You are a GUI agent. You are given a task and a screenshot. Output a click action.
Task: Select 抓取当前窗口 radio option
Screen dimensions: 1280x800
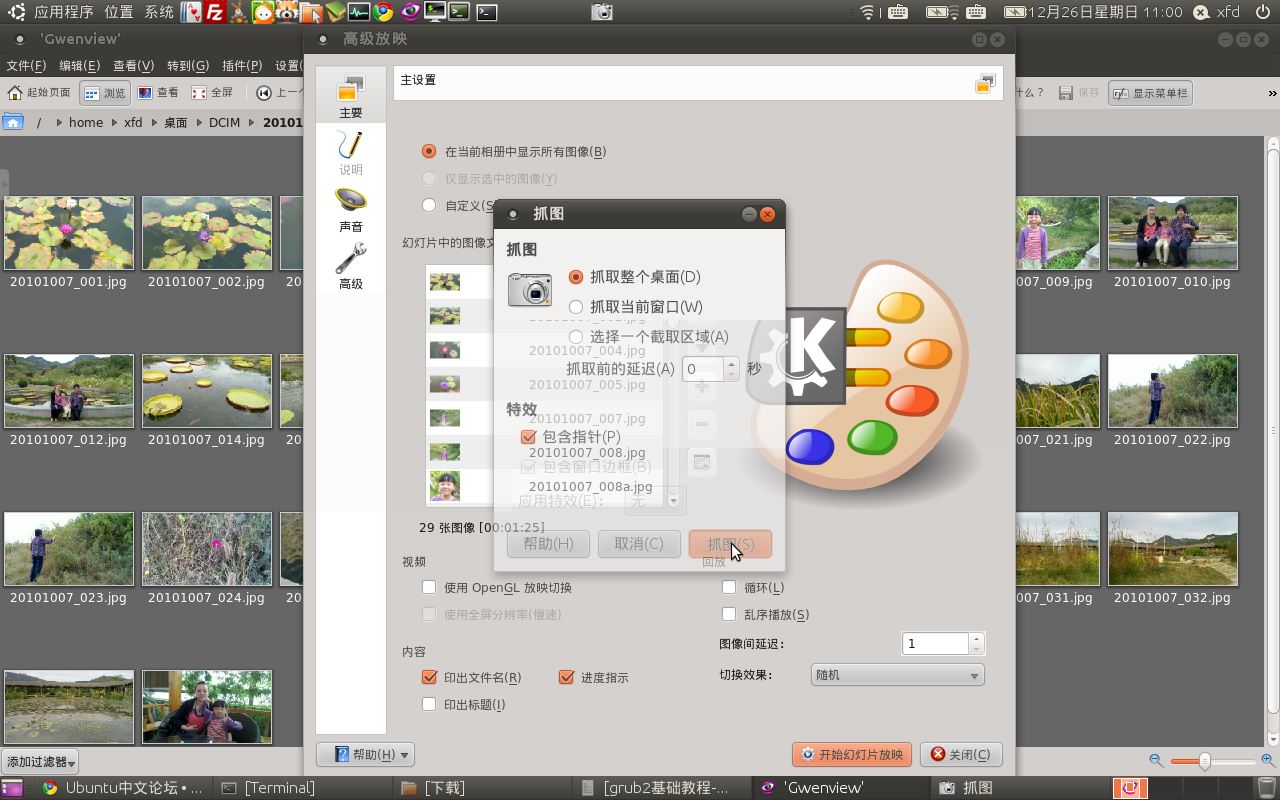click(635, 307)
